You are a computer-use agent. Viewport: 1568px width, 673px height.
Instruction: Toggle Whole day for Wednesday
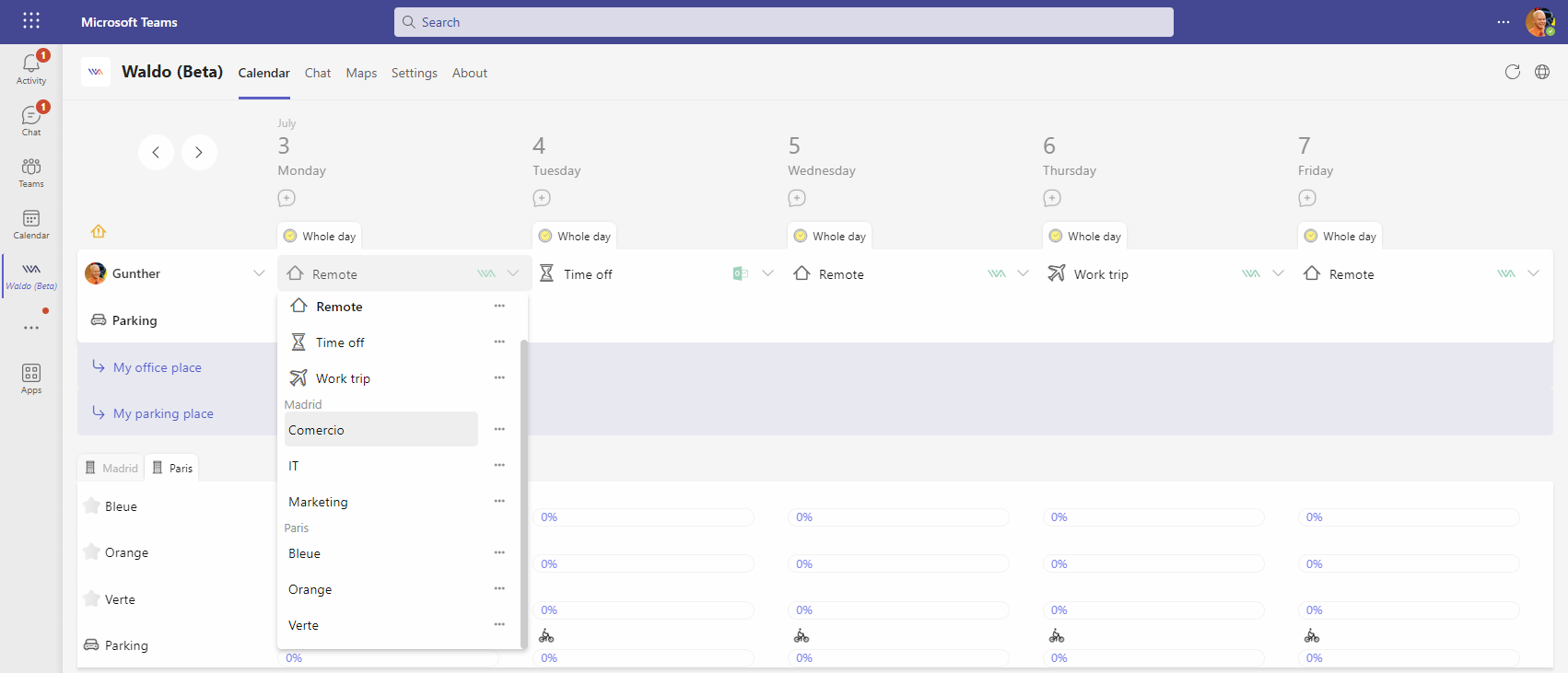click(830, 236)
